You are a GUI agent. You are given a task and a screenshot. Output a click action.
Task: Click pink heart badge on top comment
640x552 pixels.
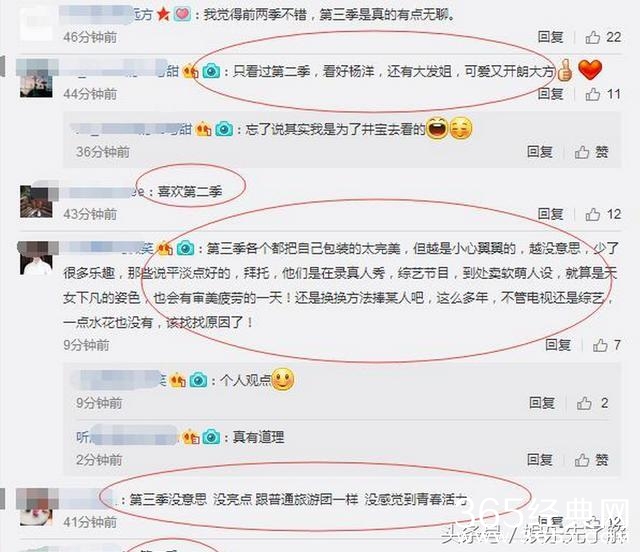pos(182,15)
